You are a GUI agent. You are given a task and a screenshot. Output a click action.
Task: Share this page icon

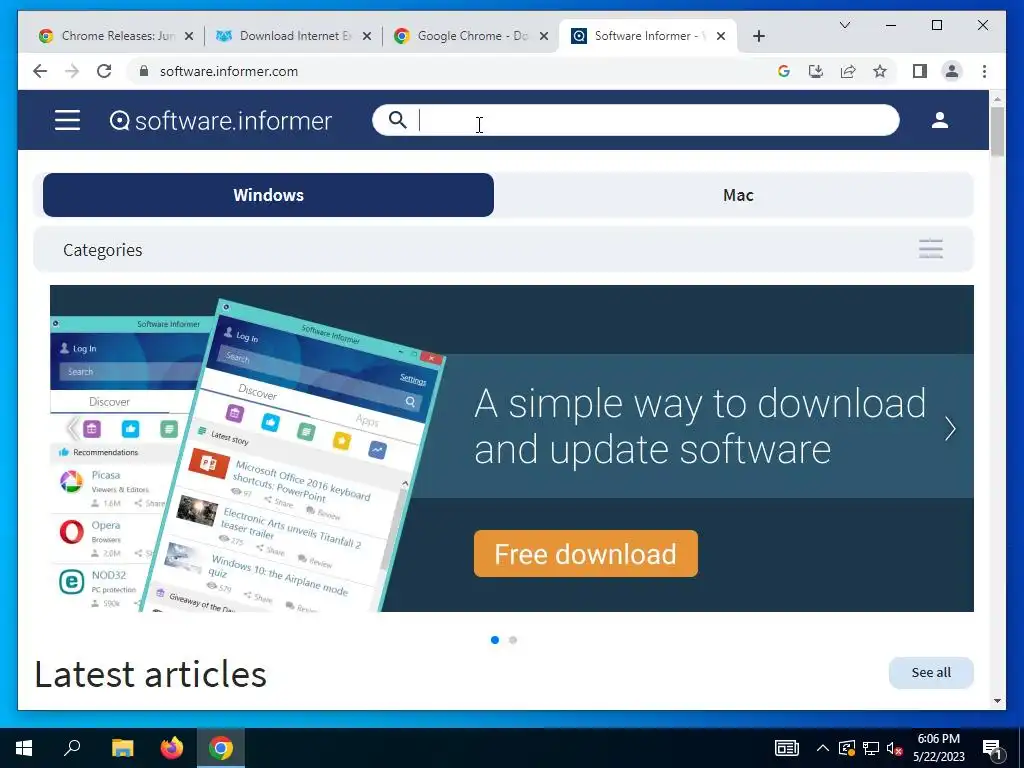click(x=848, y=71)
